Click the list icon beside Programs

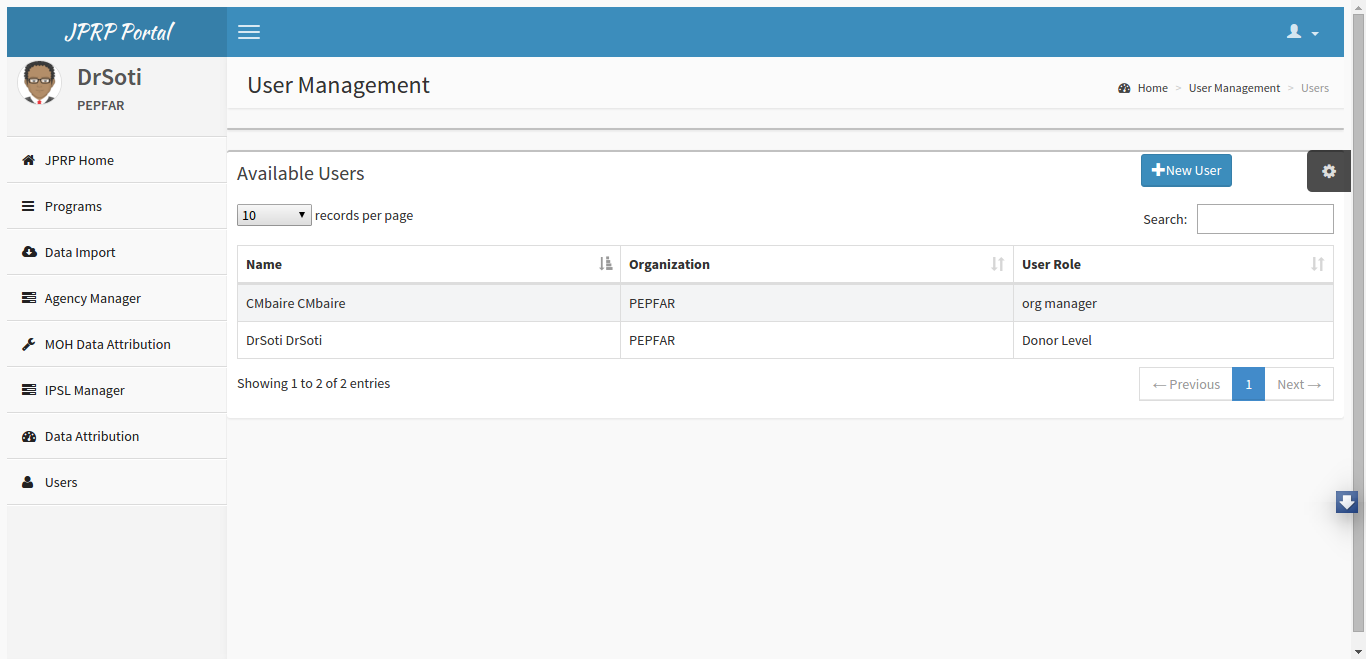(x=28, y=206)
